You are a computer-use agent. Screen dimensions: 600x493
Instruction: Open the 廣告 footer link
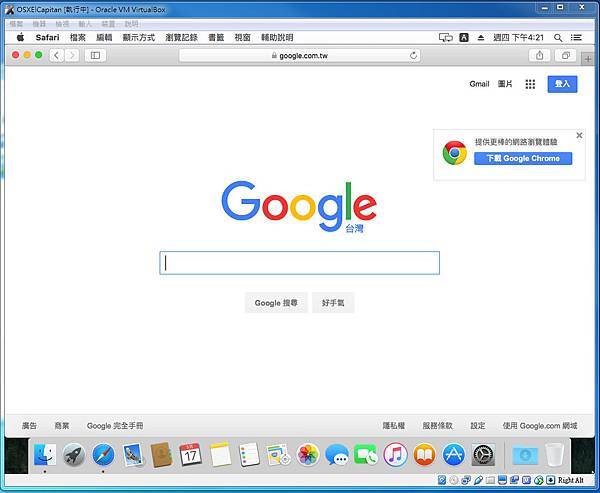[x=29, y=426]
